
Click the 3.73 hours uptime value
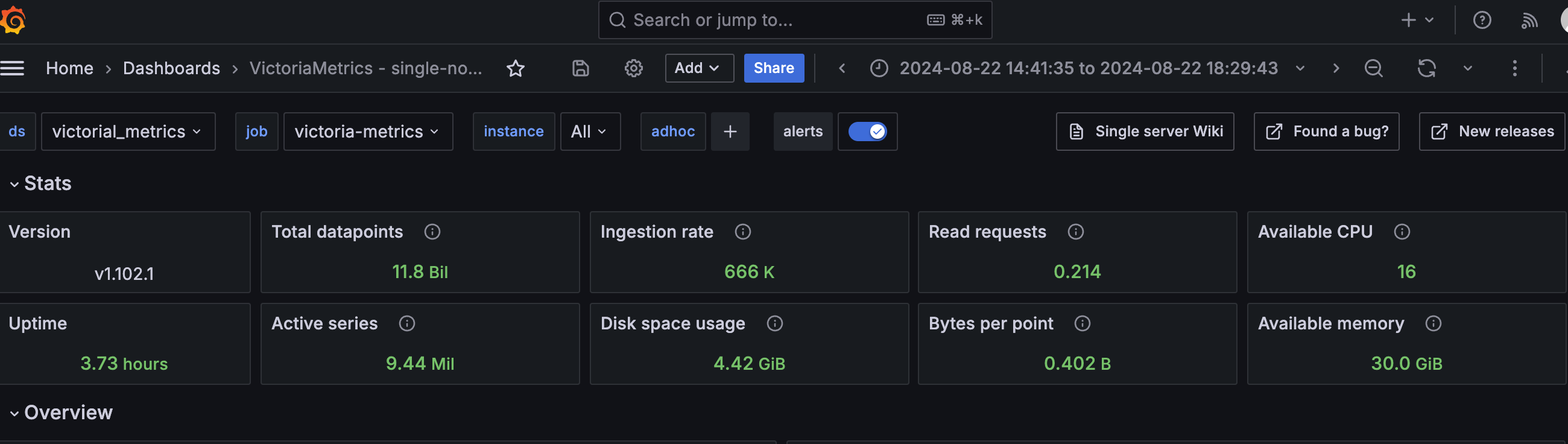pos(124,364)
